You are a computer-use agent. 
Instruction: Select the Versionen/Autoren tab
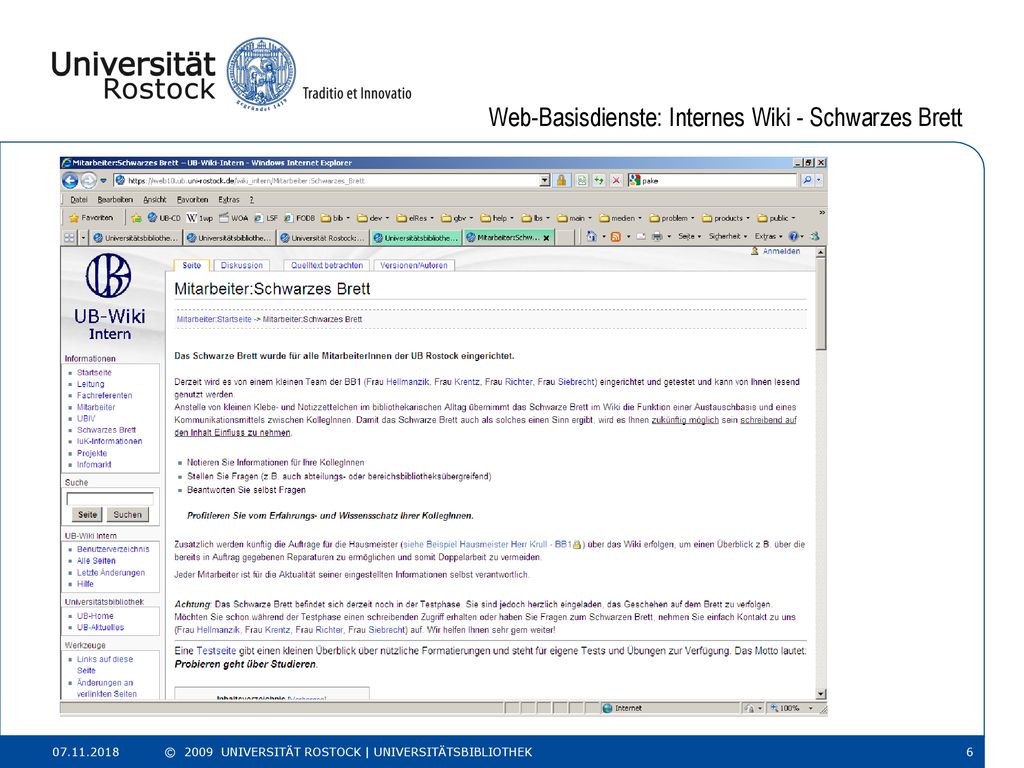coord(413,265)
